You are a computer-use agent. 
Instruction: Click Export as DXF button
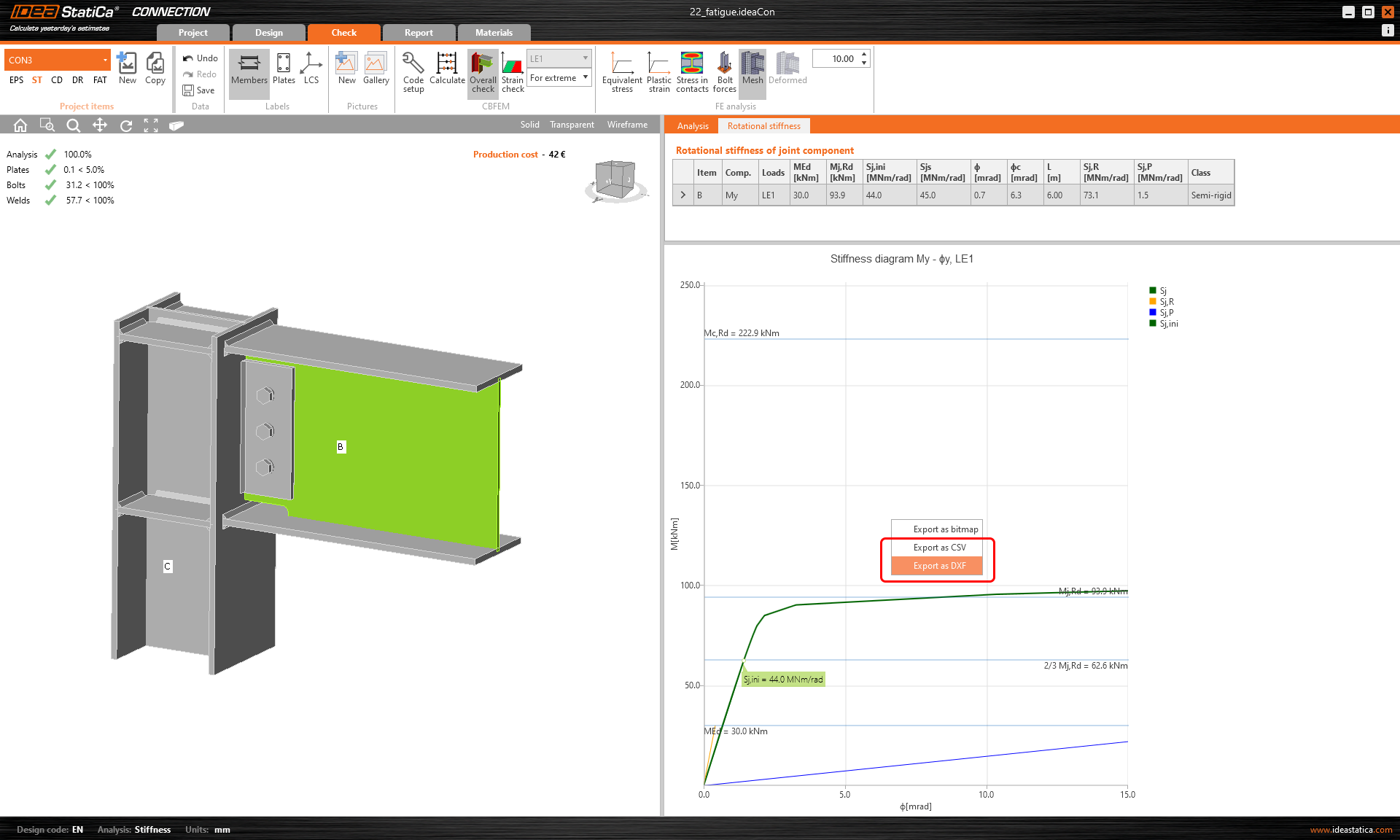[937, 565]
